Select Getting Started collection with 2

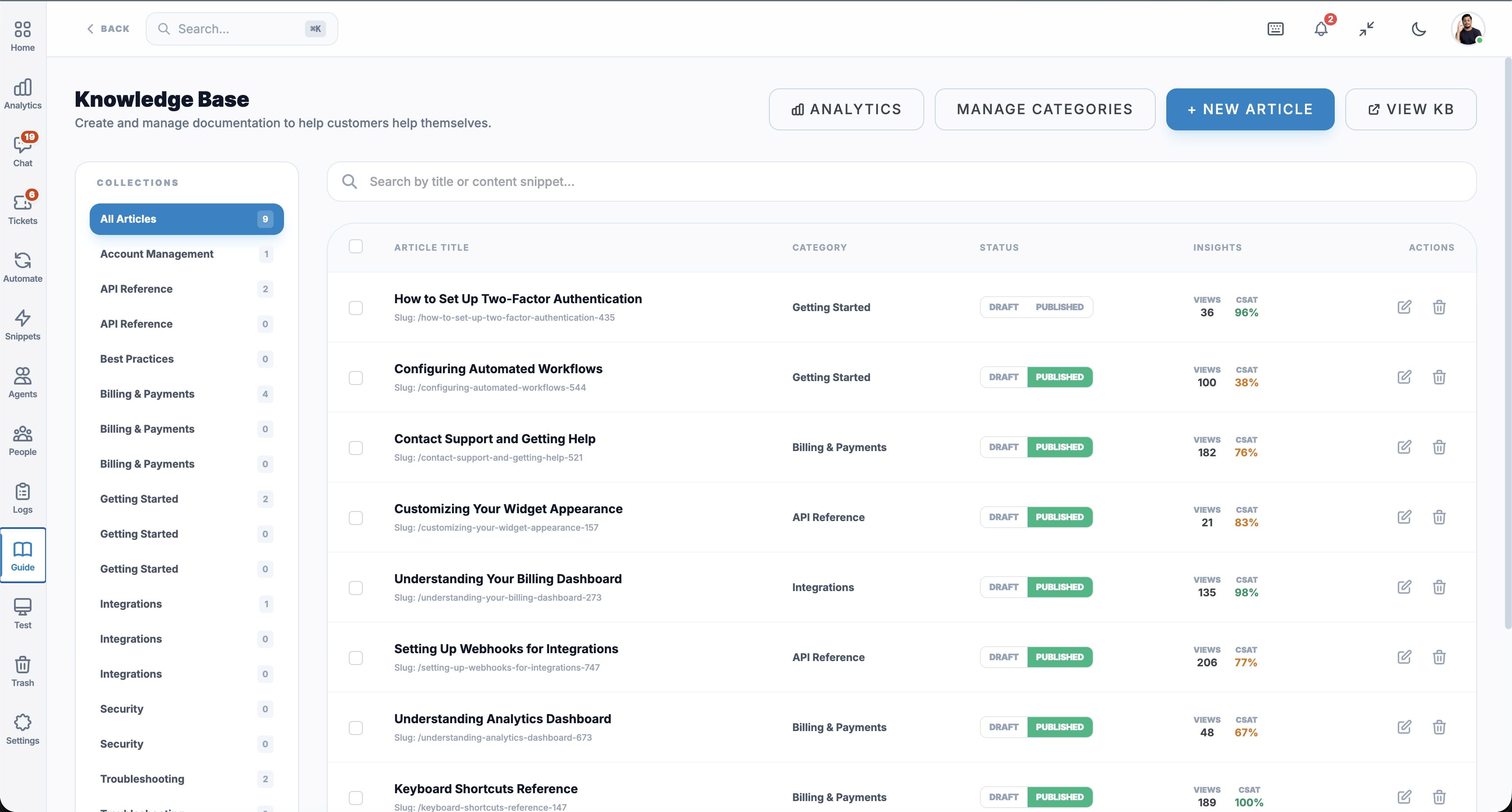pyautogui.click(x=187, y=499)
